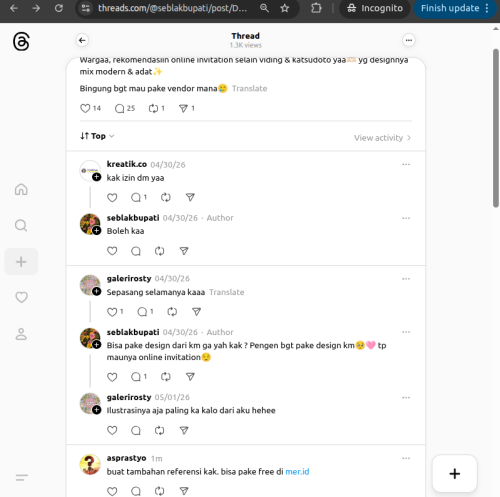This screenshot has width=500, height=497.
Task: Open Profile from the sidebar
Action: (x=21, y=334)
